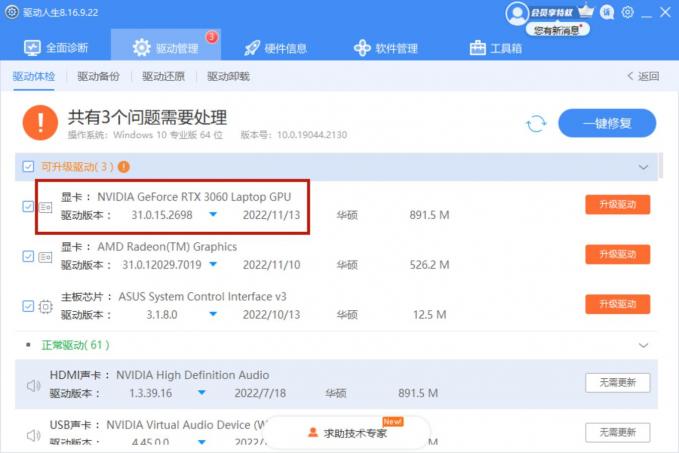Open version dropdown for 1.3.39.16

point(202,393)
